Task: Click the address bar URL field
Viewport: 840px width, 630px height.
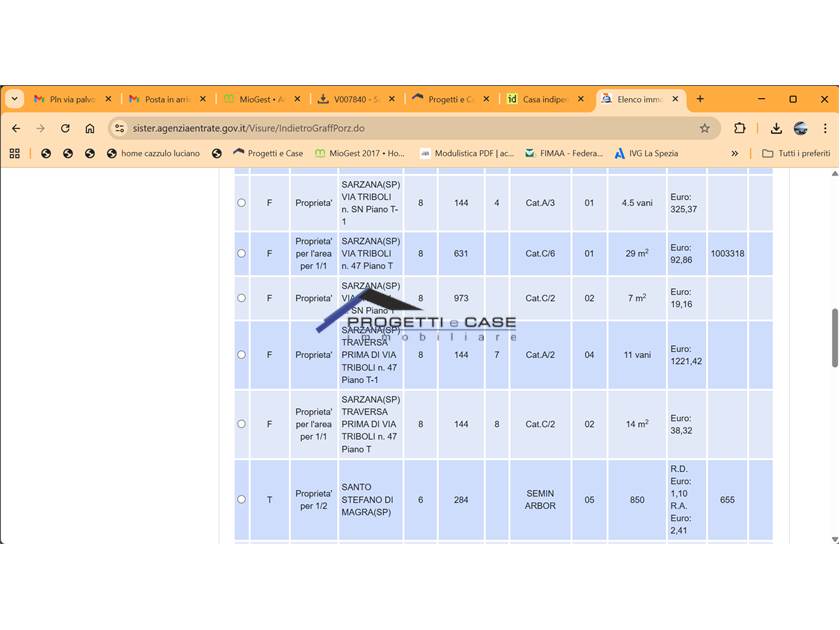Action: coord(400,128)
